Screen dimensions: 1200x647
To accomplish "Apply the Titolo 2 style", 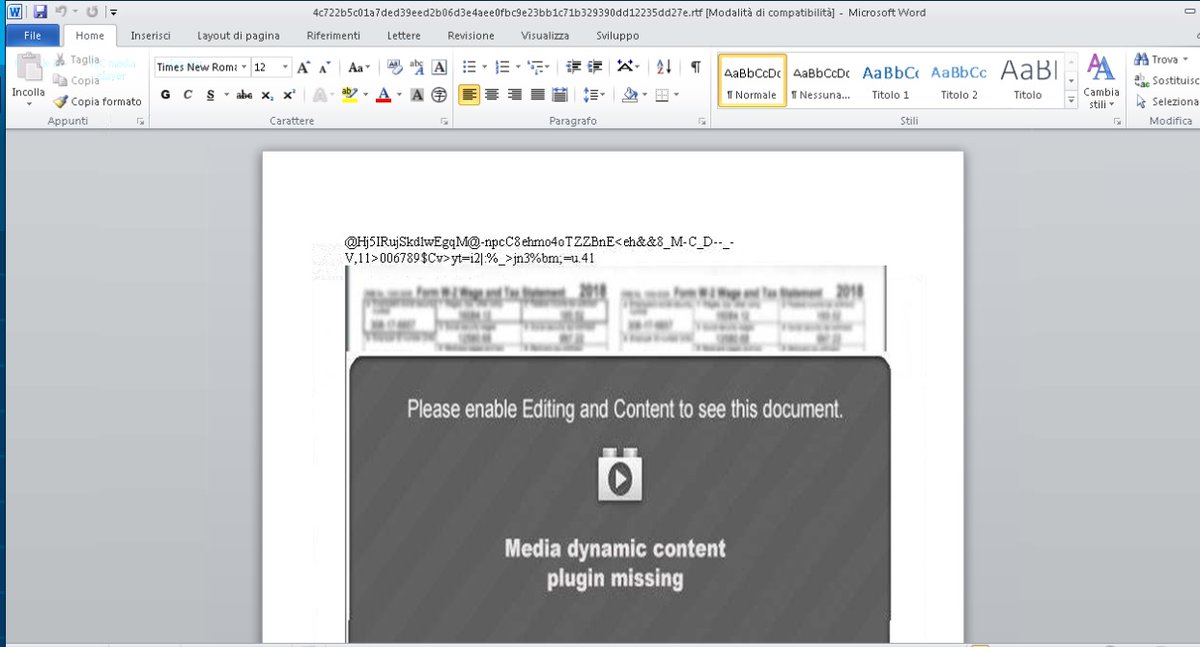I will tap(959, 80).
